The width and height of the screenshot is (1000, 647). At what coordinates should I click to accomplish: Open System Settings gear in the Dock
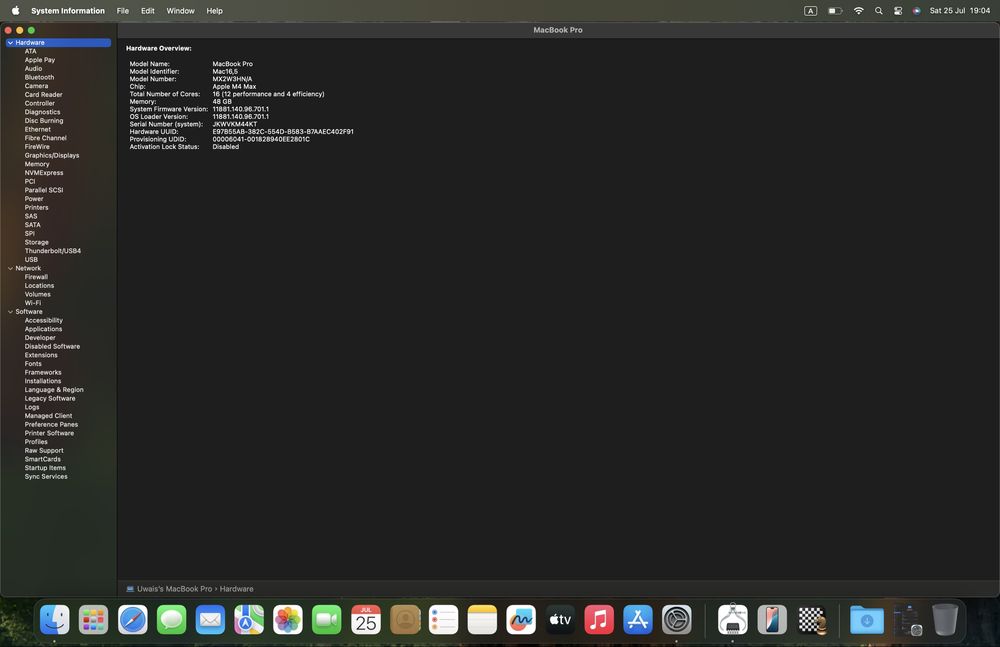coord(677,620)
